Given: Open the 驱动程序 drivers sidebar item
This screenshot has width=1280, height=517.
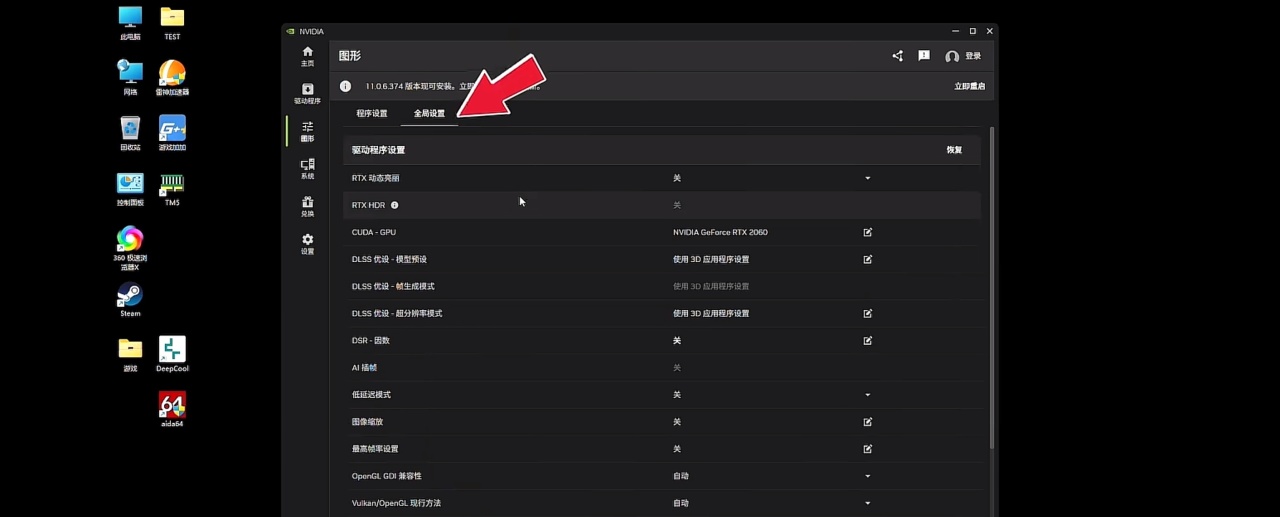Looking at the screenshot, I should pos(307,94).
